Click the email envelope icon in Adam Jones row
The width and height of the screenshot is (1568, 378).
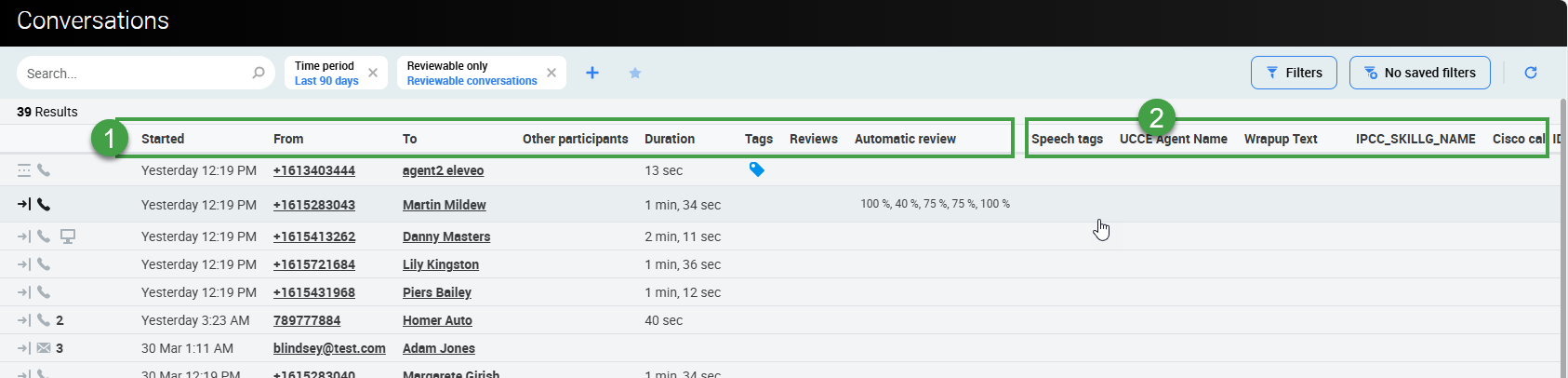(44, 348)
